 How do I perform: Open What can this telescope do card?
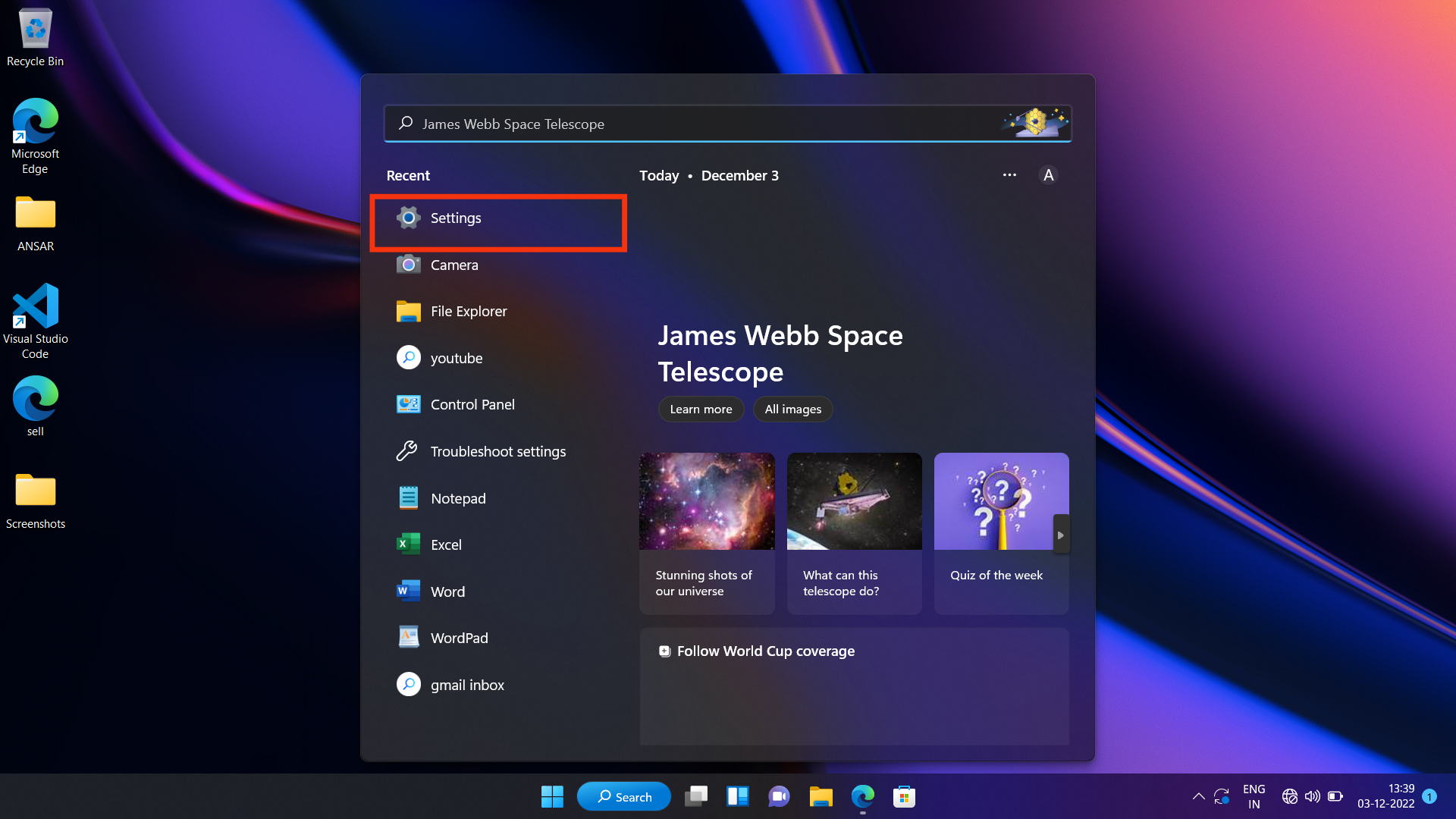point(854,533)
